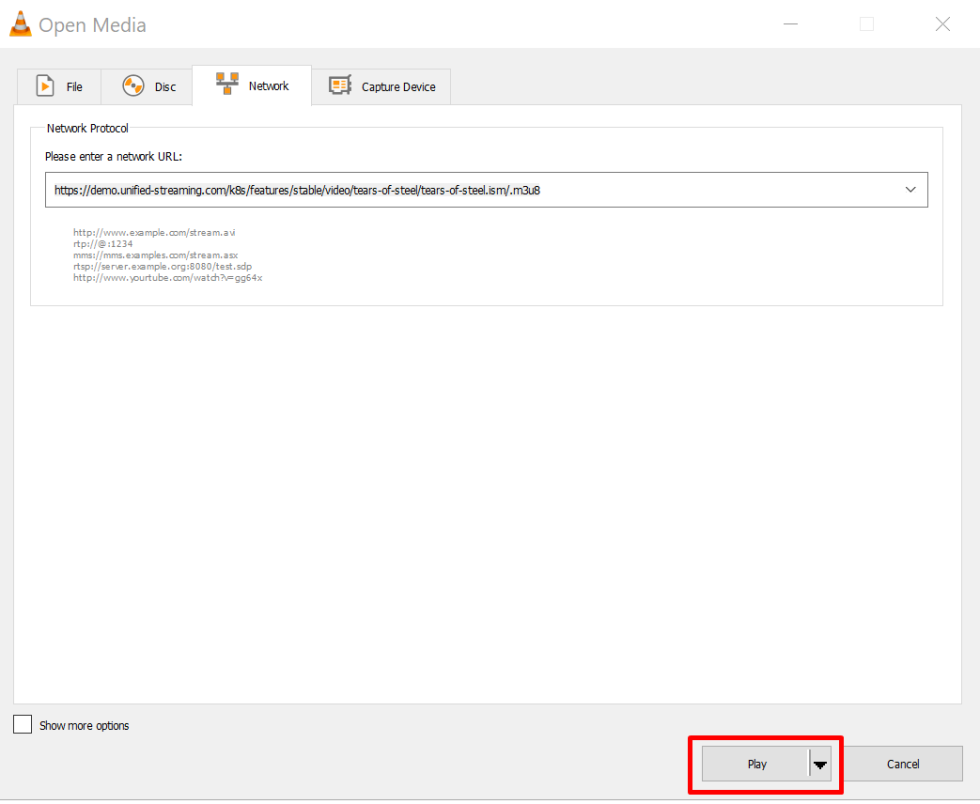980x804 pixels.
Task: Enable the Show more options checkbox
Action: [x=22, y=725]
